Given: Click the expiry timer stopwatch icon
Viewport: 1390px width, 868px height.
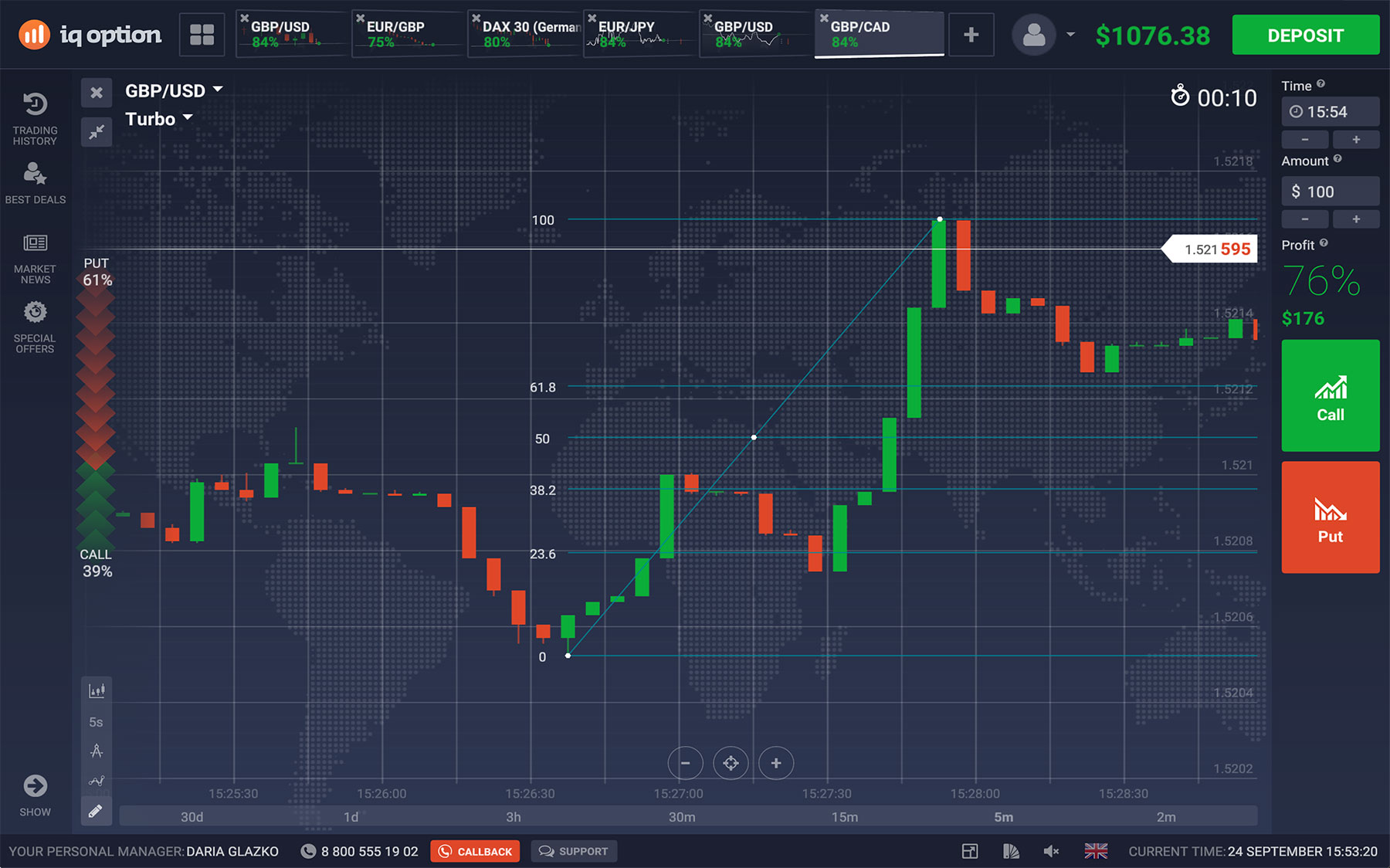Looking at the screenshot, I should [x=1180, y=96].
